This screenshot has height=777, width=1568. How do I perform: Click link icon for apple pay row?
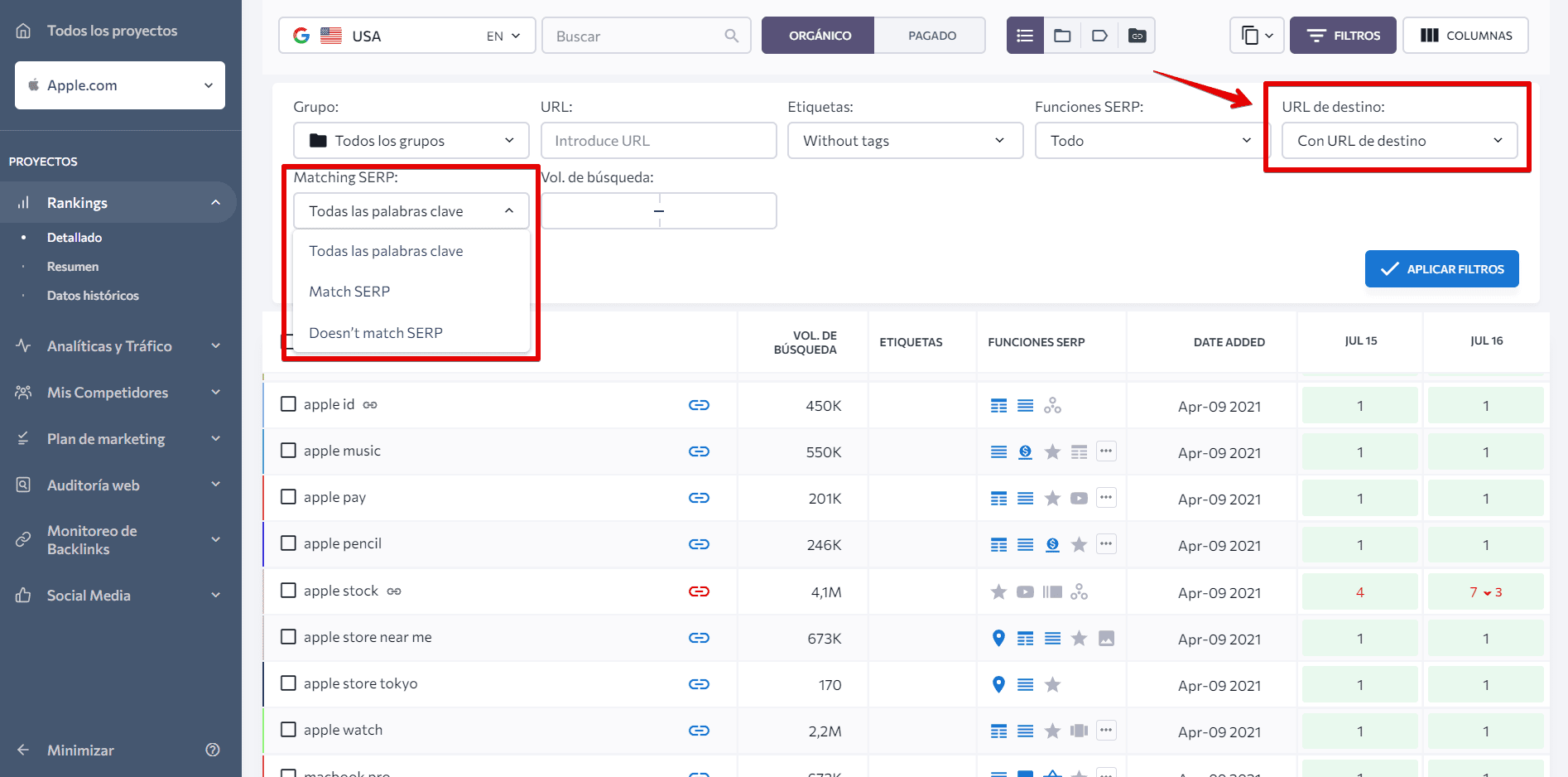pos(699,498)
